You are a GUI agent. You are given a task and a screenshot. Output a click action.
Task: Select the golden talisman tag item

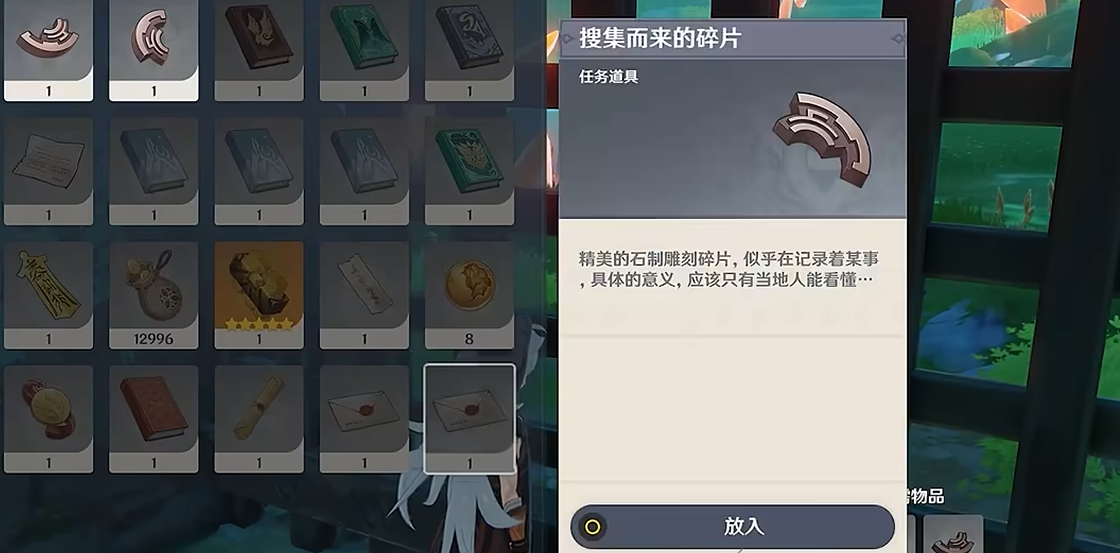point(48,295)
